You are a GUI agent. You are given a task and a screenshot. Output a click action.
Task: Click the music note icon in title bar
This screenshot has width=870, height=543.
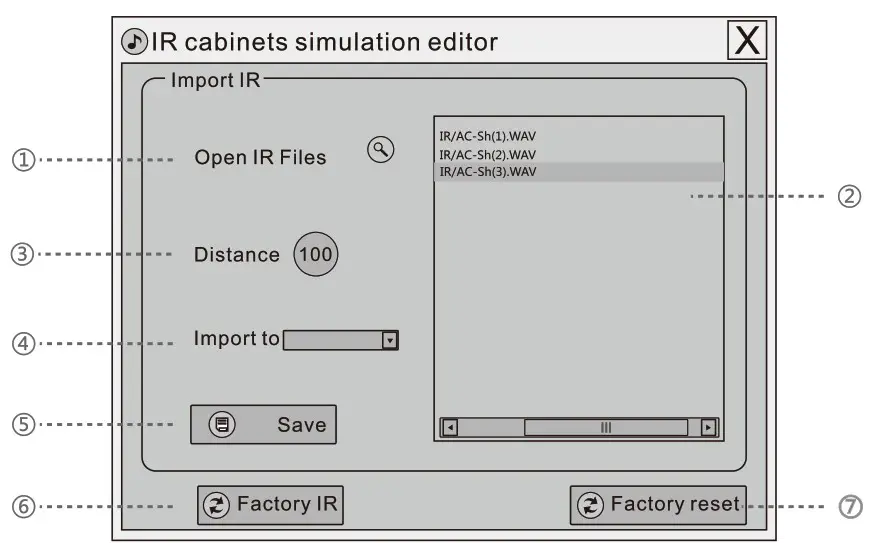click(134, 42)
